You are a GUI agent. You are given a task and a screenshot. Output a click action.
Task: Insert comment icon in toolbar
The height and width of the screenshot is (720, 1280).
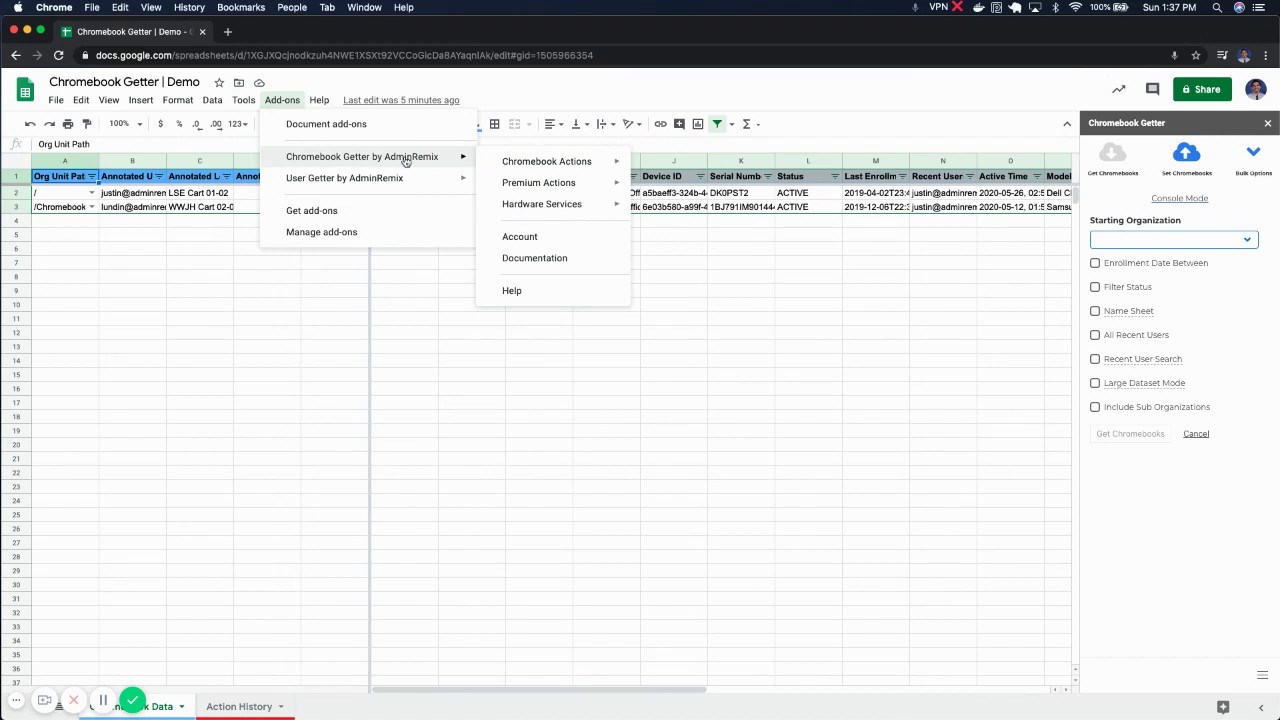tap(679, 124)
